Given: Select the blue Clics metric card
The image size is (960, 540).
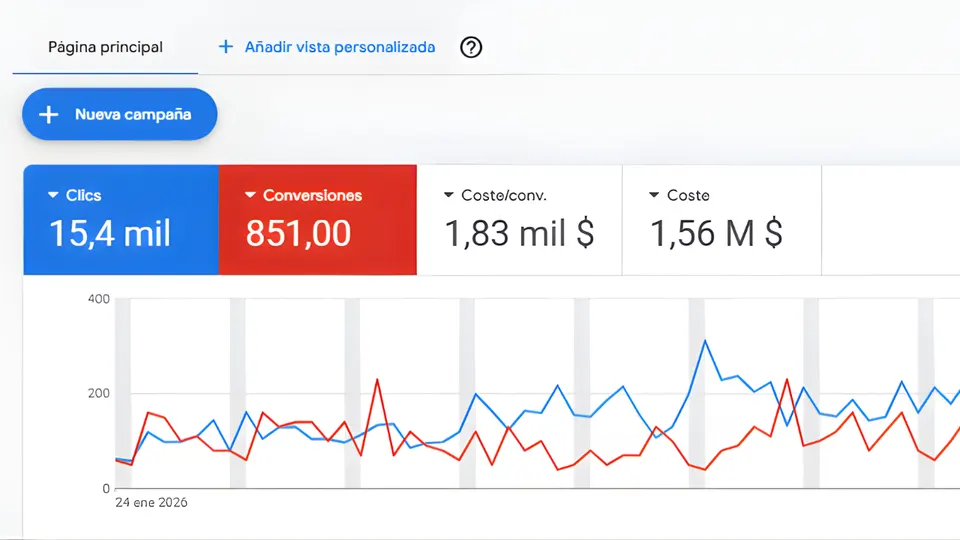Looking at the screenshot, I should (121, 220).
